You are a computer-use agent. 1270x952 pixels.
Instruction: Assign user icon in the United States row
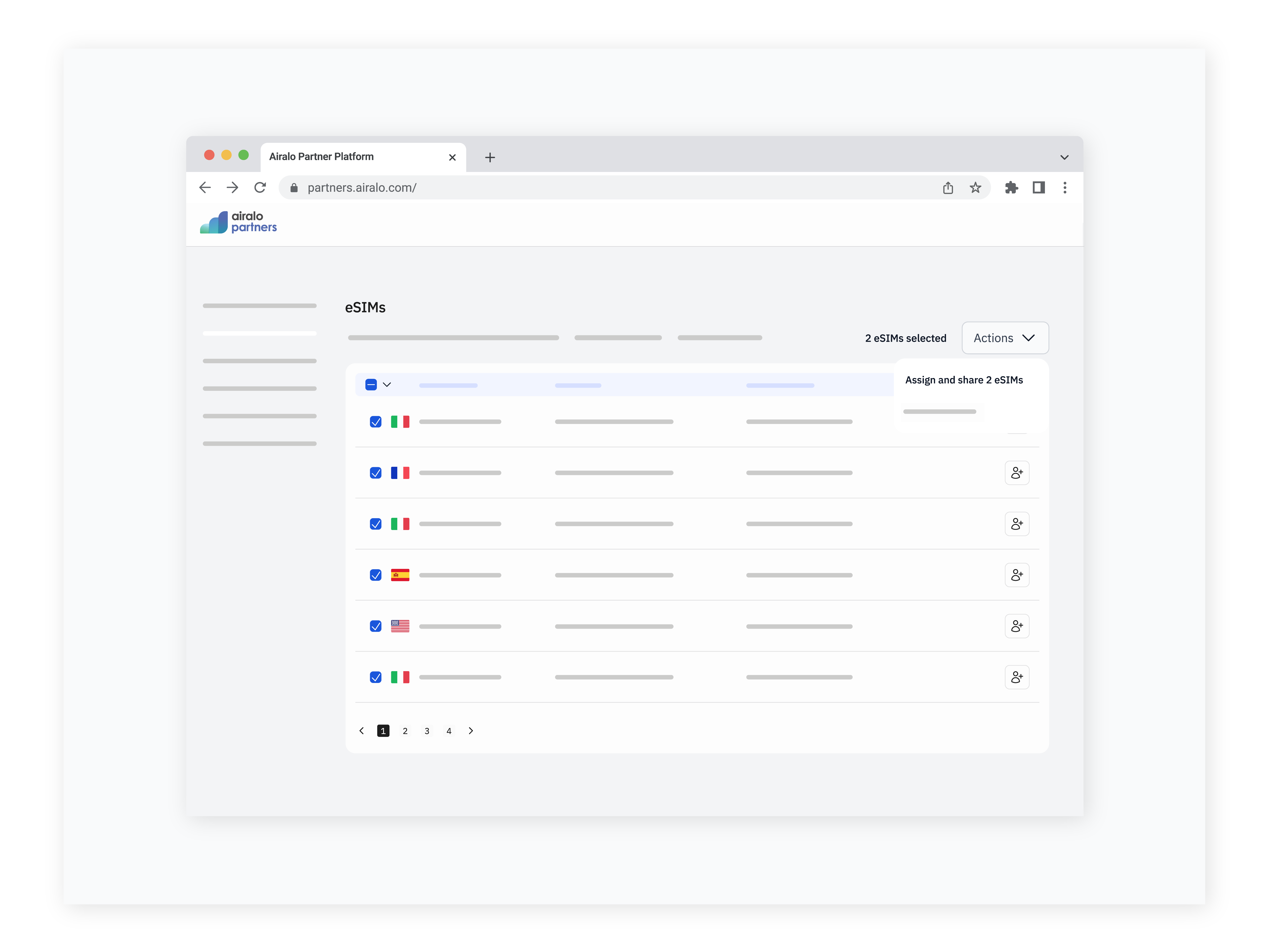point(1017,626)
